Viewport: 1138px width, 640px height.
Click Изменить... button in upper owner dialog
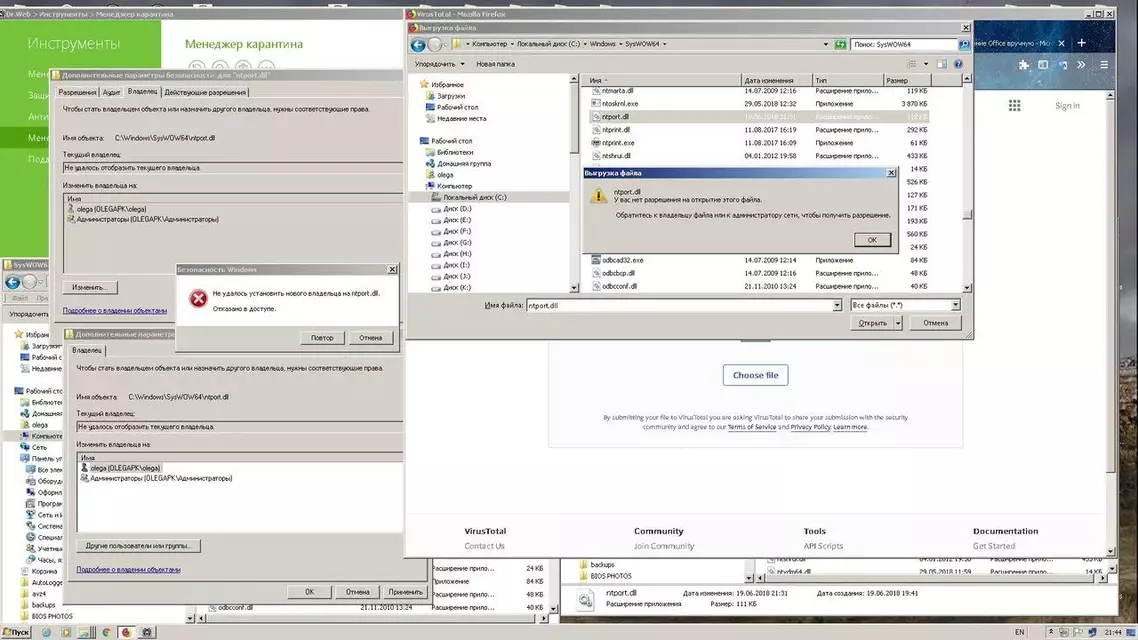89,287
